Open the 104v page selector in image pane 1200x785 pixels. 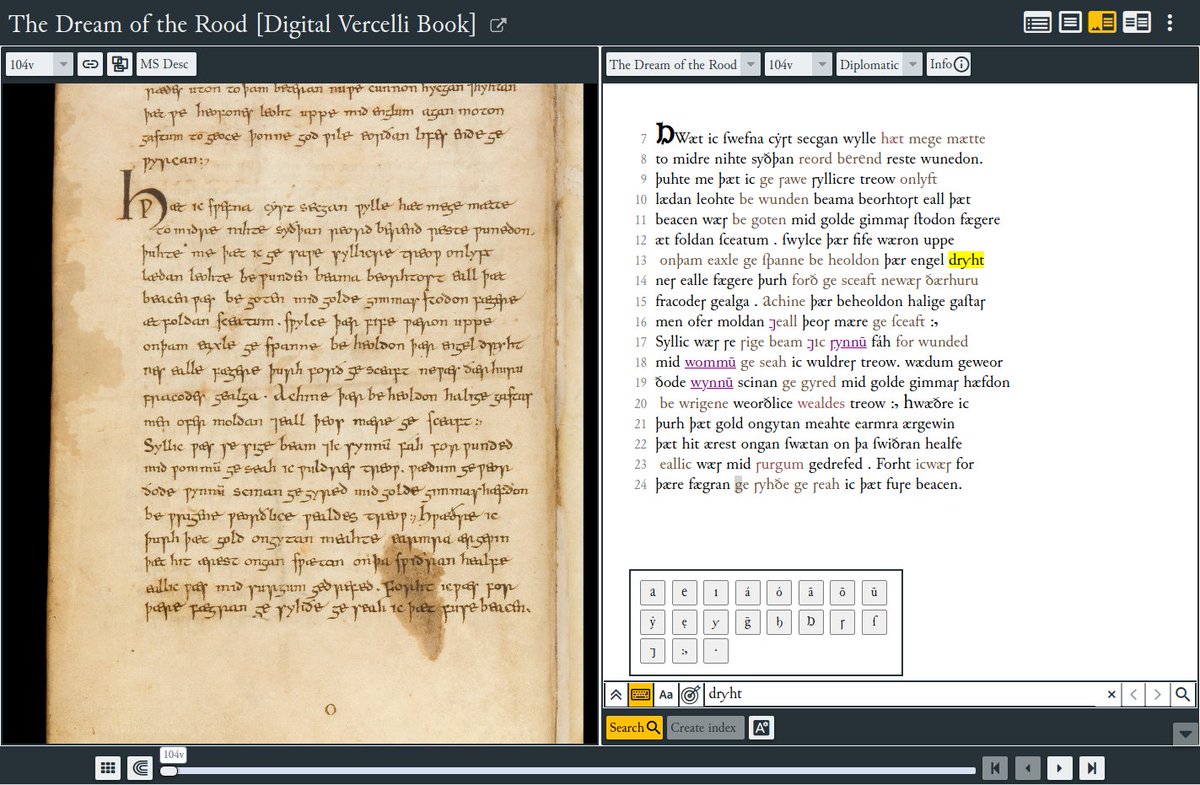[x=39, y=64]
